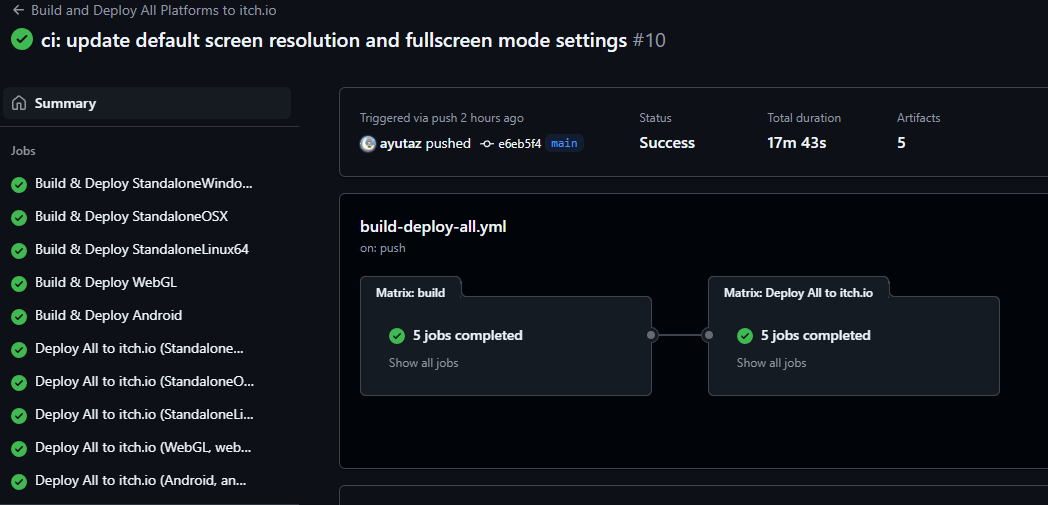The width and height of the screenshot is (1048, 505).
Task: Click the Artifacts count 5
Action: pyautogui.click(x=901, y=143)
